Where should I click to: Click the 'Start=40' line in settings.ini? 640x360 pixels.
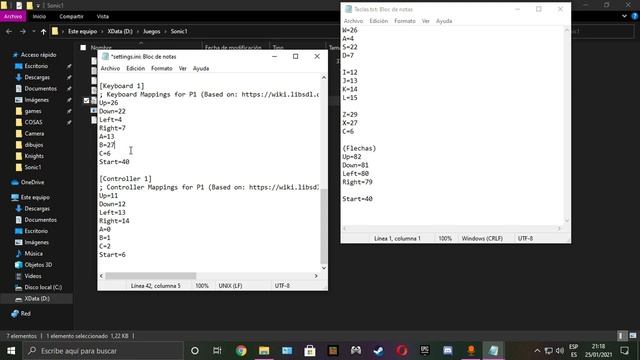click(x=114, y=162)
